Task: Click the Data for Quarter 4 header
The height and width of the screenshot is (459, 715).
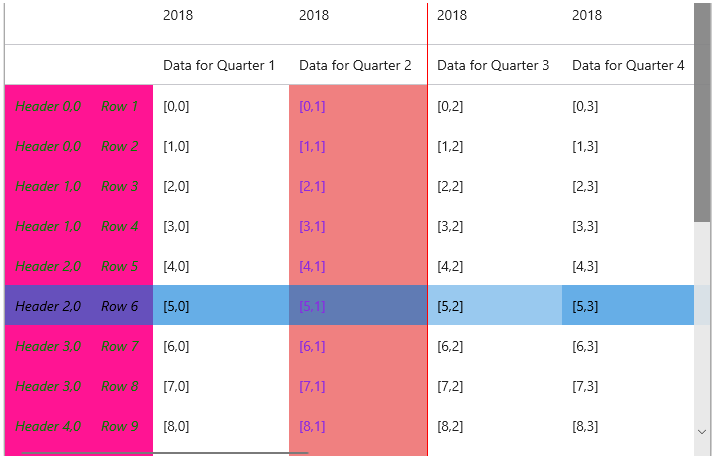Action: [x=628, y=66]
